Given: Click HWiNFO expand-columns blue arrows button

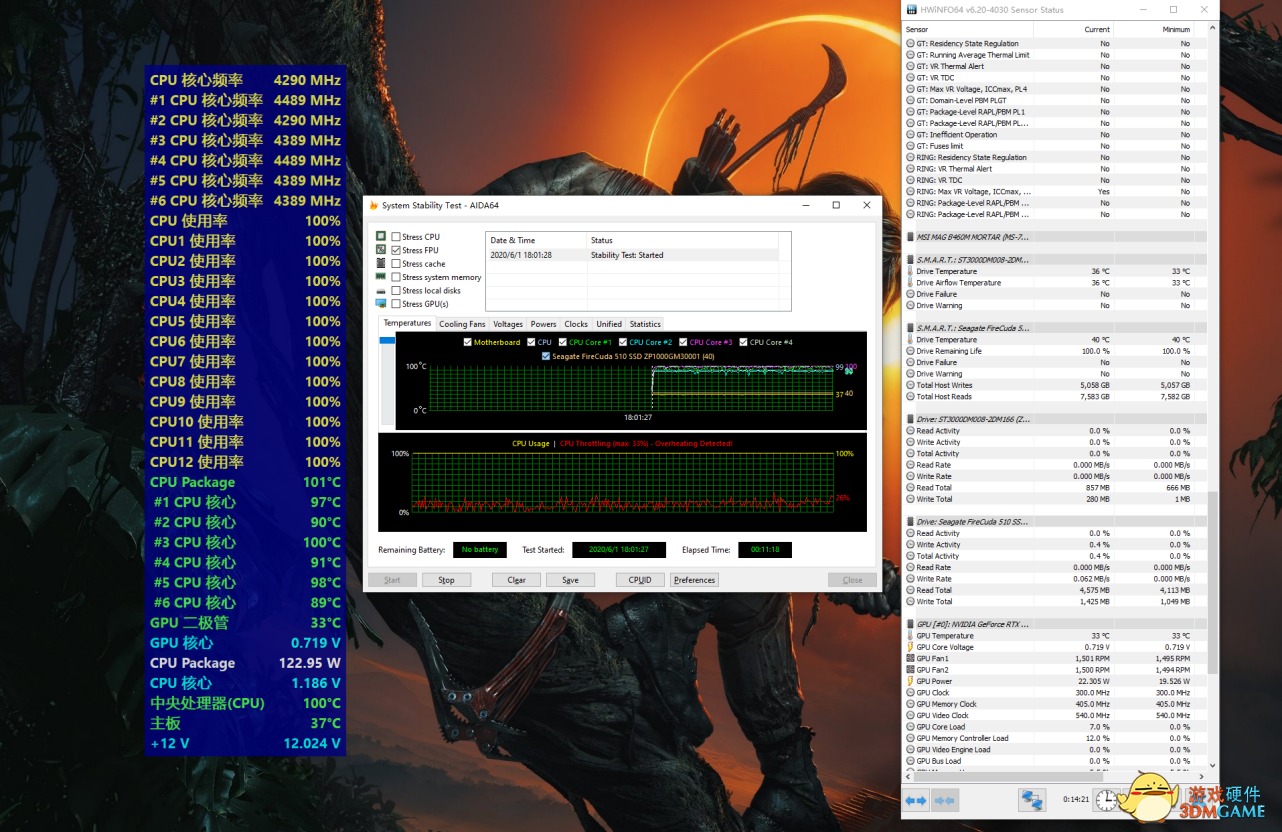Looking at the screenshot, I should [x=917, y=800].
